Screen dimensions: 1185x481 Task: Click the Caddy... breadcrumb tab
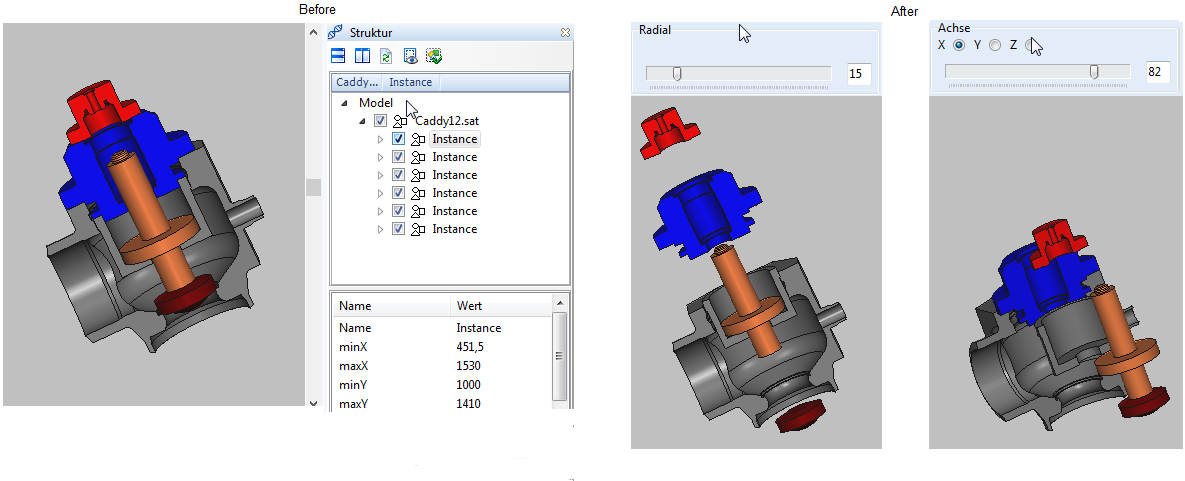[357, 83]
